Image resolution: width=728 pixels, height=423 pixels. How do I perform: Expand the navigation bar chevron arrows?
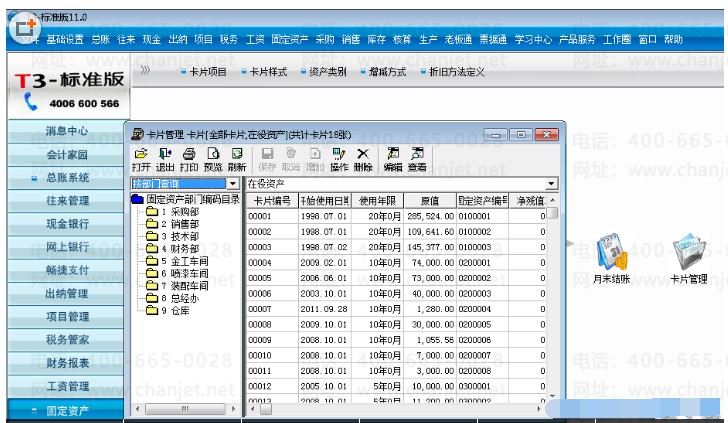145,70
